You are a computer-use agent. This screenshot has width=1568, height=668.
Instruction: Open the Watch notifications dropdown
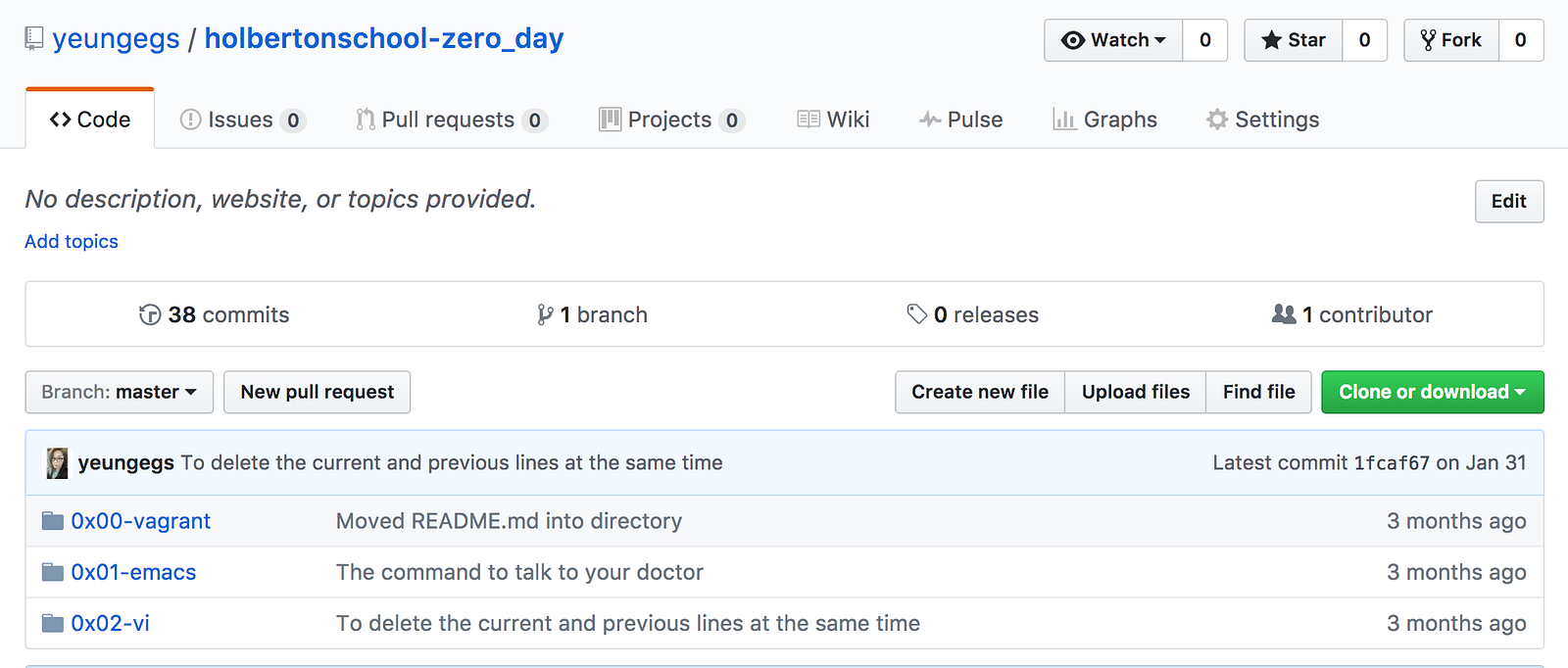click(x=1114, y=40)
